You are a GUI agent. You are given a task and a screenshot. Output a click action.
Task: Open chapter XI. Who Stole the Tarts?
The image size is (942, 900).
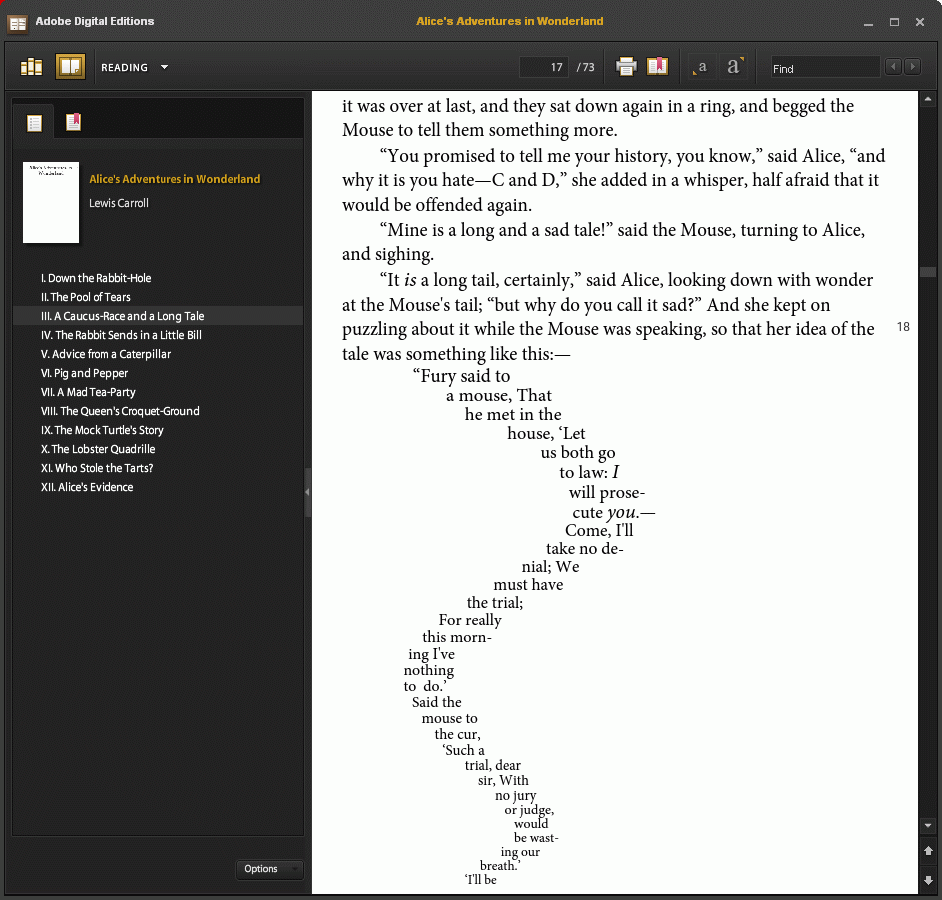[97, 468]
